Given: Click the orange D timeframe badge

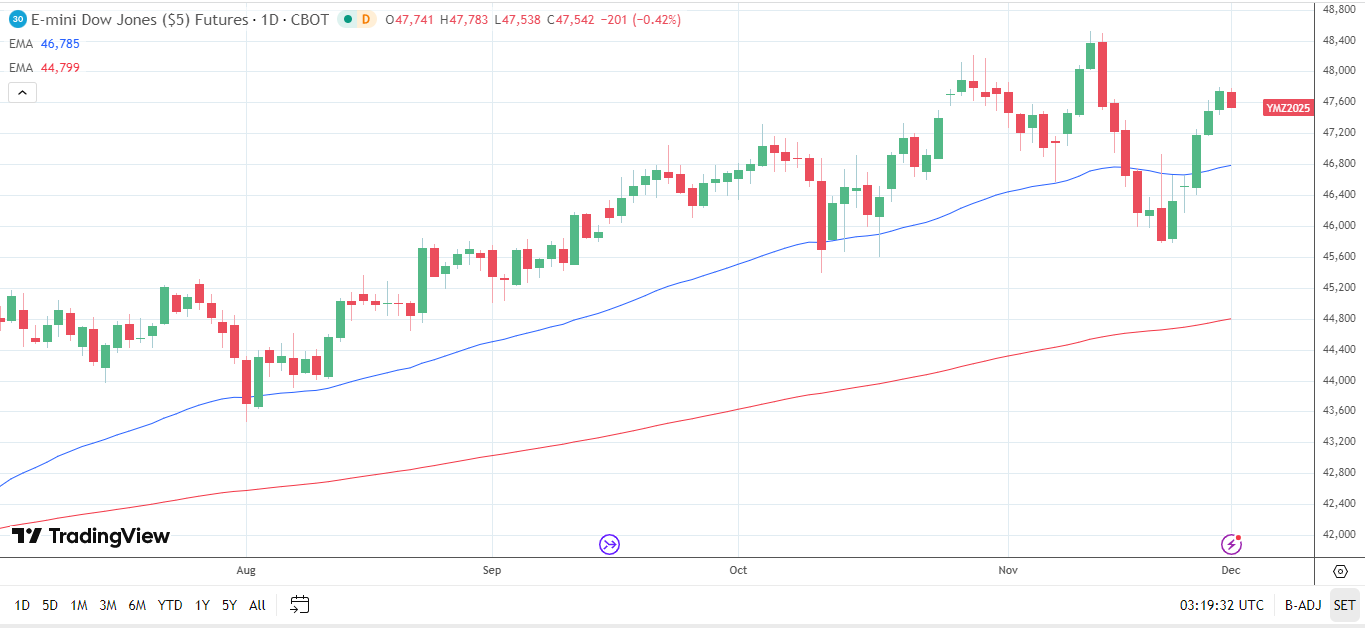Looking at the screenshot, I should [x=365, y=19].
